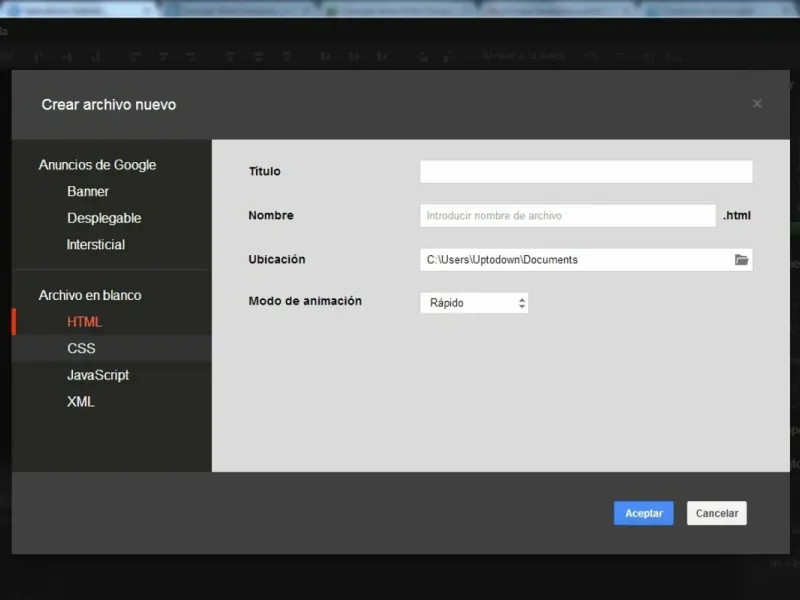Viewport: 800px width, 600px height.
Task: Click the Anuncios de Google heading
Action: tap(97, 165)
